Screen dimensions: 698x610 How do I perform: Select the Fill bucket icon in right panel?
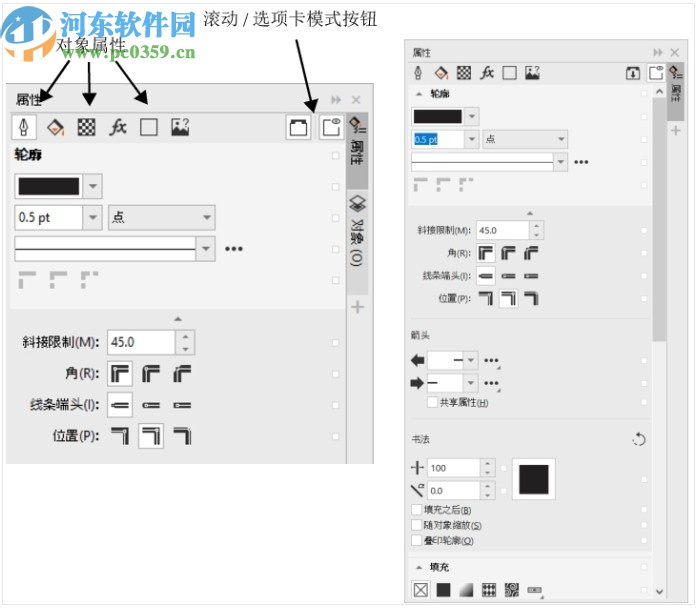(441, 73)
